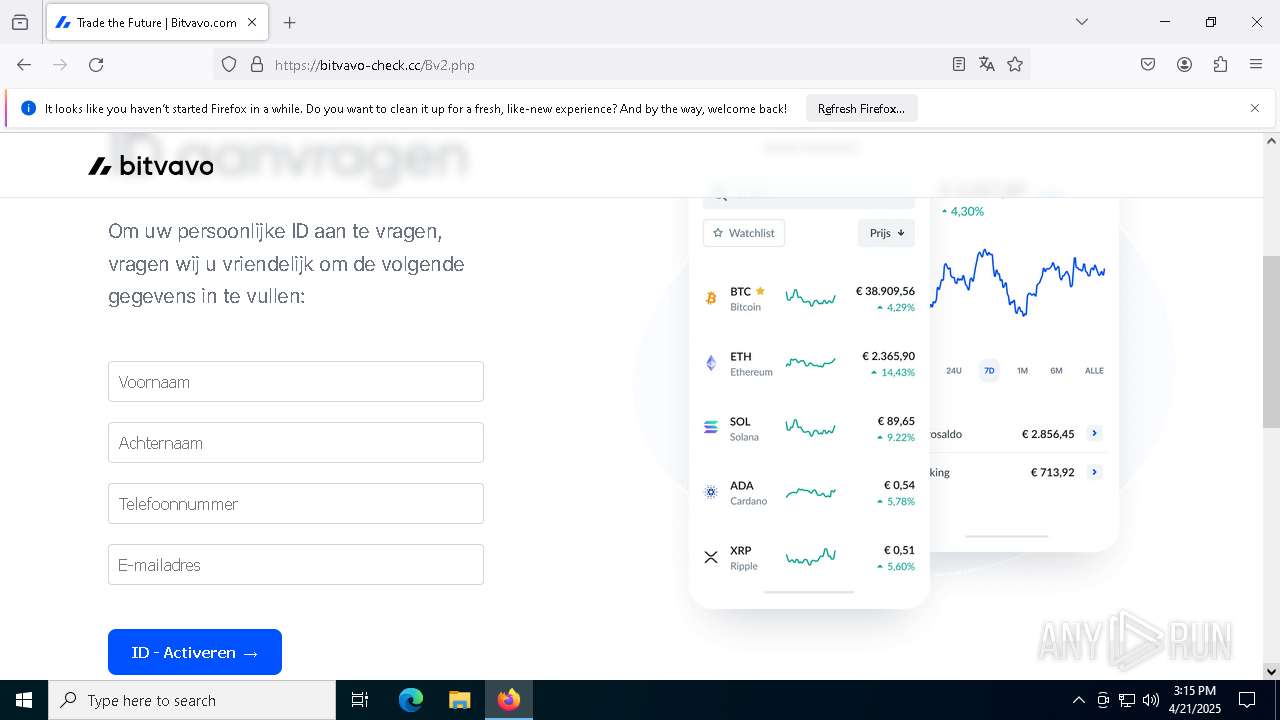Viewport: 1280px width, 720px height.
Task: Click the BTC price € 38.909,56
Action: click(885, 291)
